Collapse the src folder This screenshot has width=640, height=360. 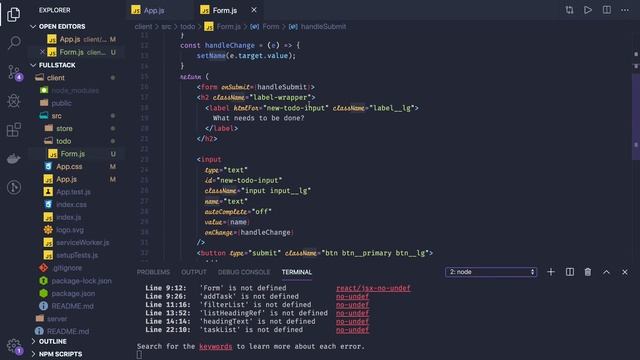(57, 116)
